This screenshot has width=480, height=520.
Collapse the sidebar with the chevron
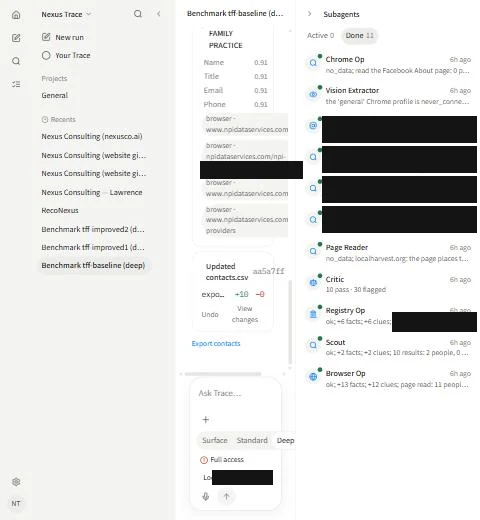(159, 14)
